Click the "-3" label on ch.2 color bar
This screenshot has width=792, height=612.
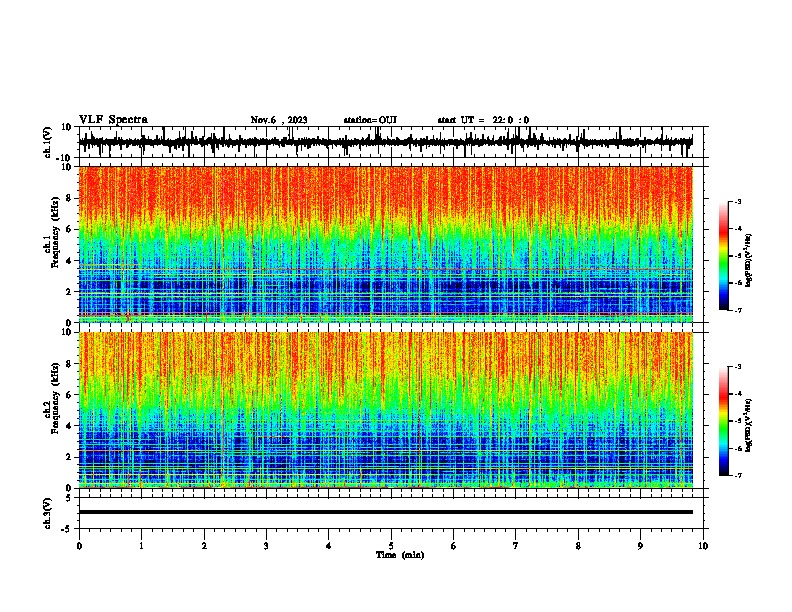tap(737, 367)
